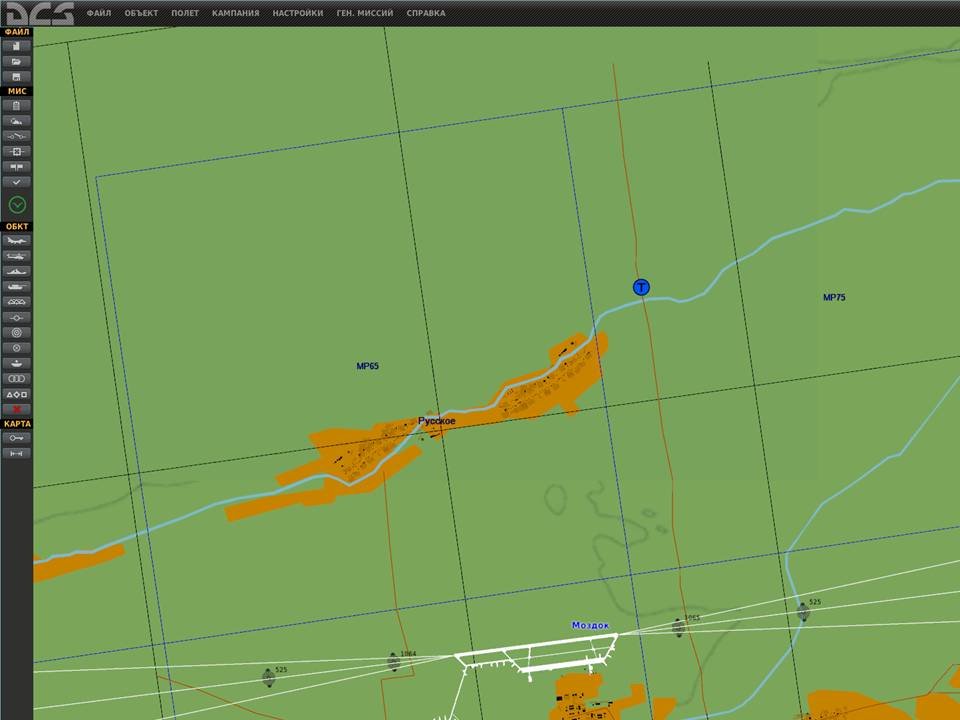This screenshot has height=720, width=960.
Task: Click the DCS logo
Action: [40, 13]
